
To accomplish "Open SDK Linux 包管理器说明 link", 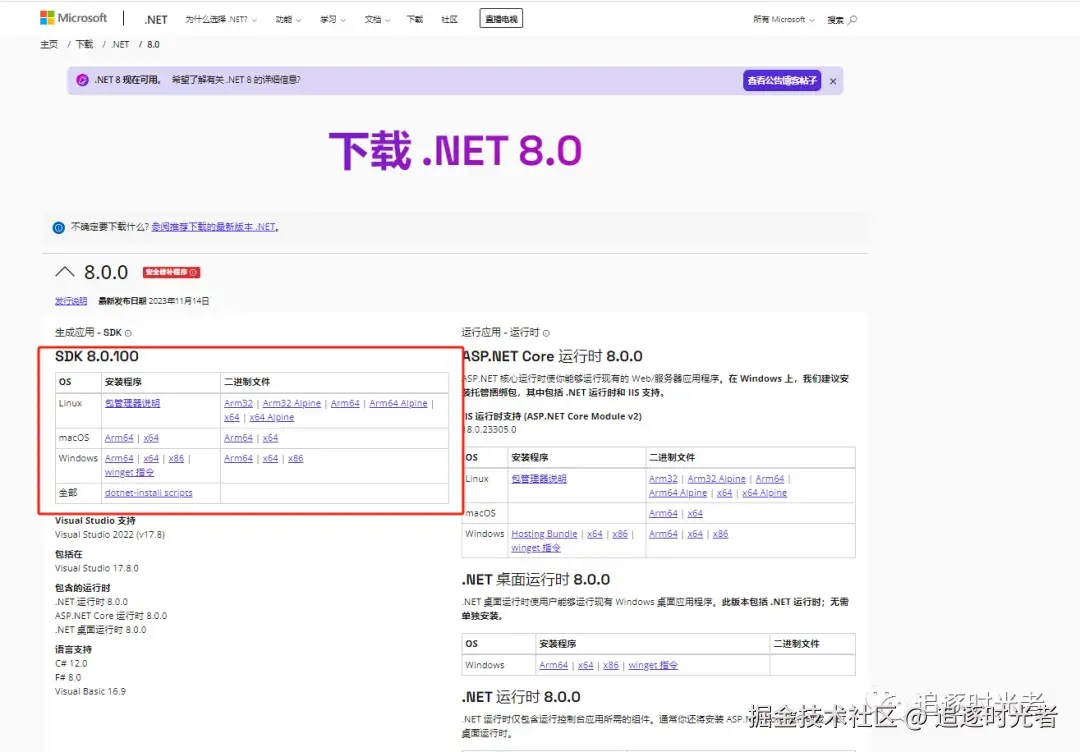I will pos(132,403).
